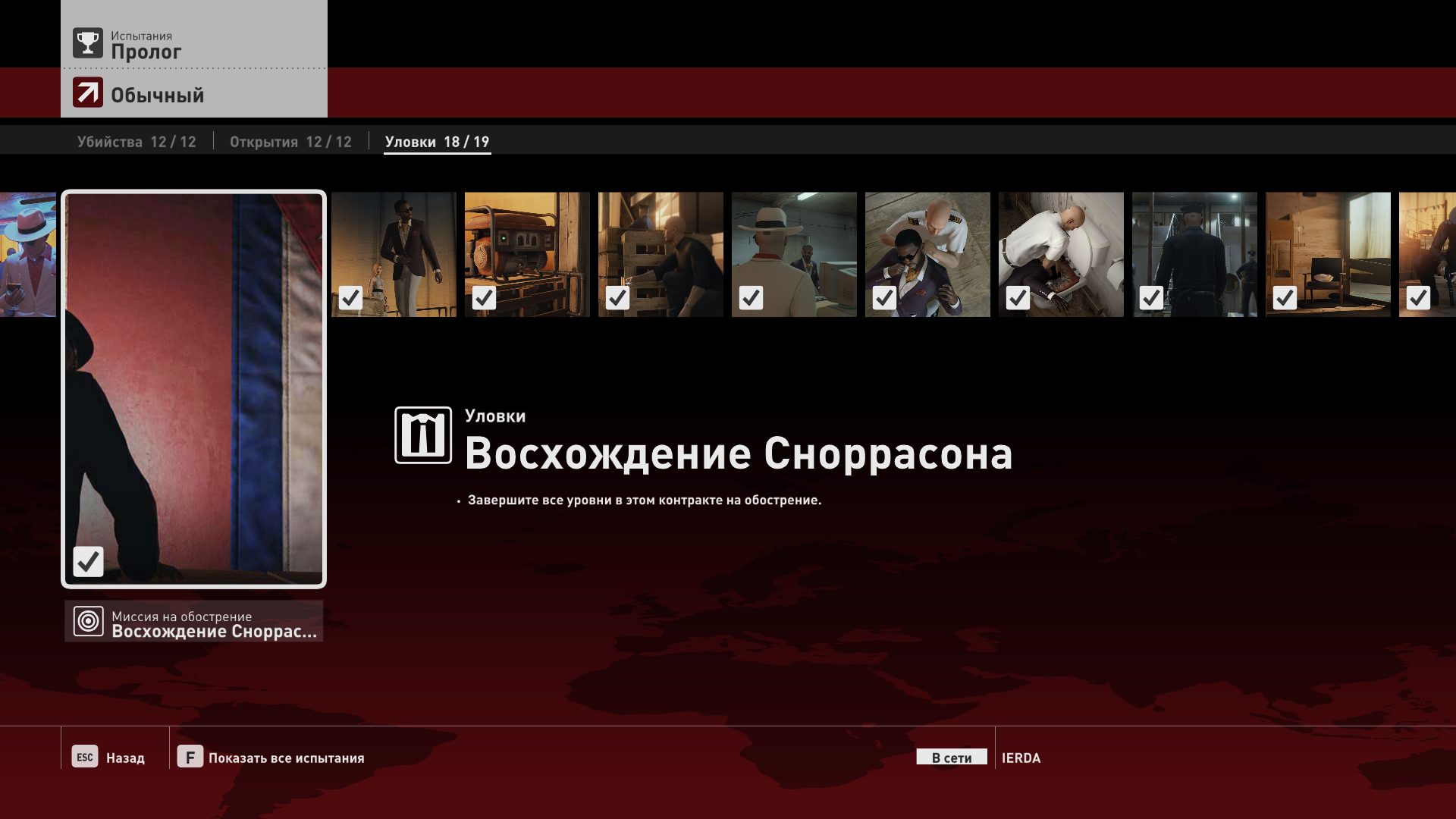
Task: Switch to the Открытия 12/12 tab
Action: [290, 142]
